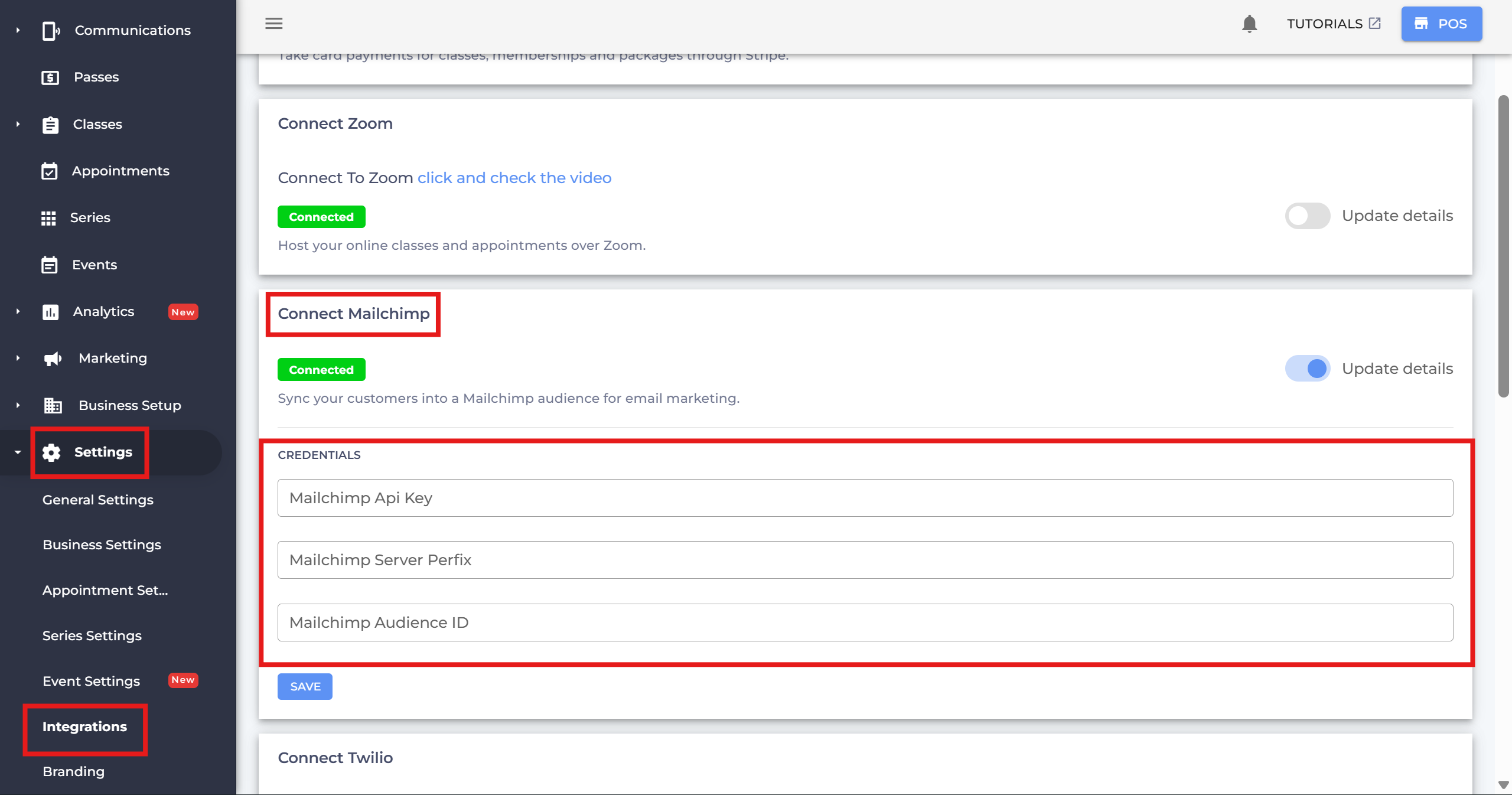Viewport: 1512px width, 795px height.
Task: Click the Classes clipboard icon
Action: [50, 125]
